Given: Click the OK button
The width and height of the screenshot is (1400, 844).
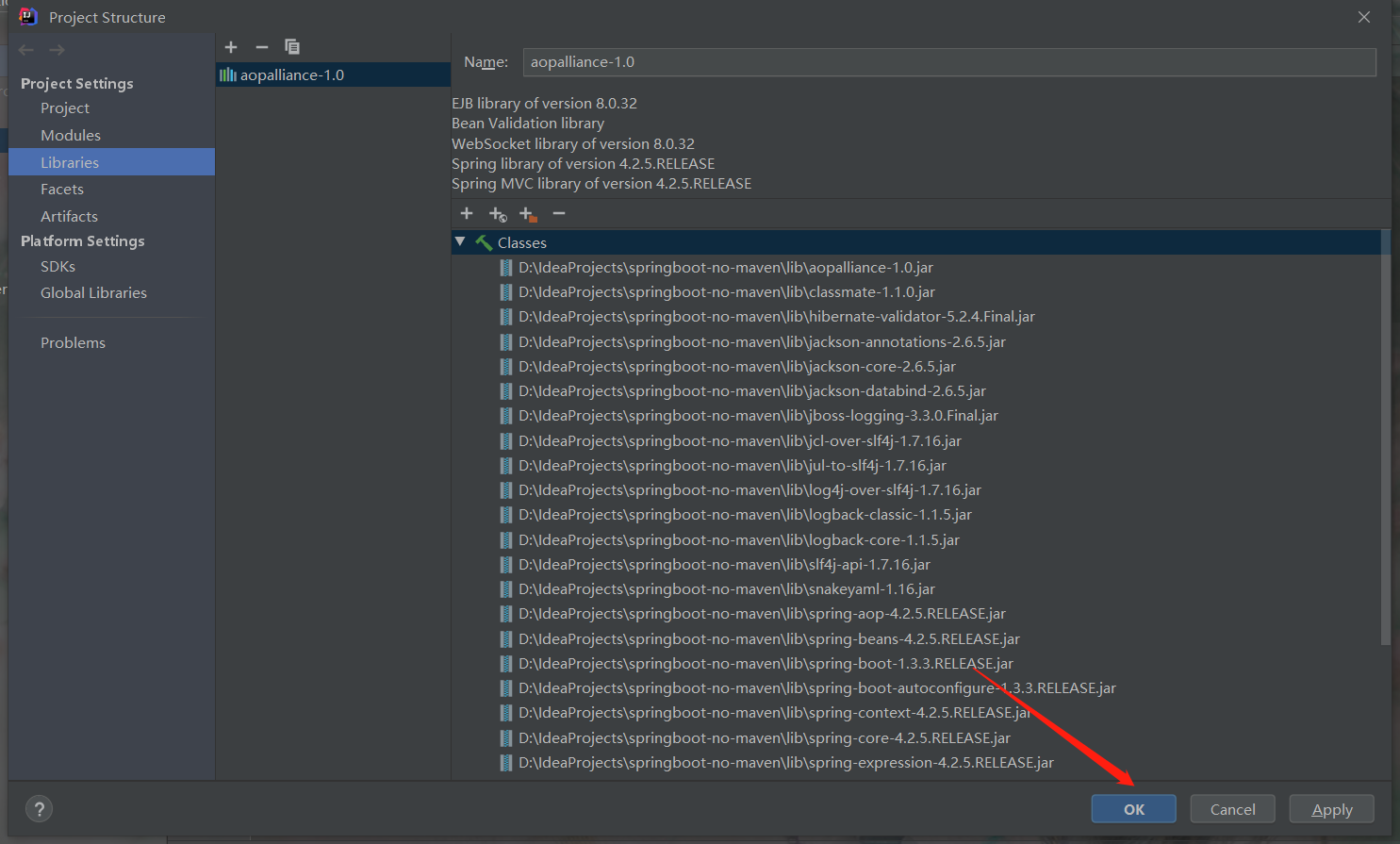Looking at the screenshot, I should coord(1134,809).
